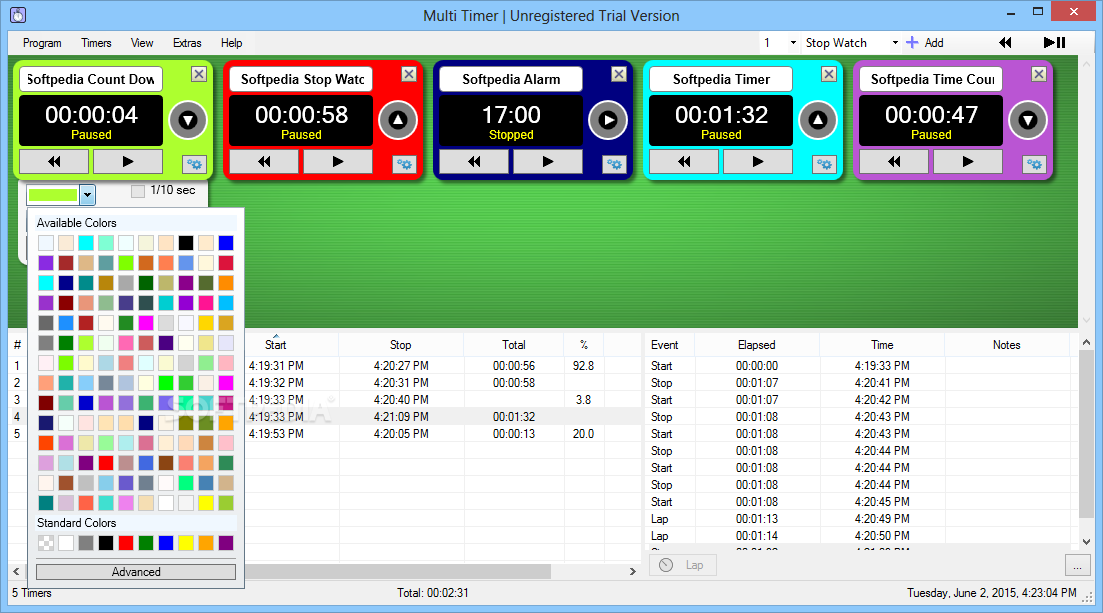Click right arrow of horizontal table scrollbar
This screenshot has width=1103, height=613.
pyautogui.click(x=632, y=571)
